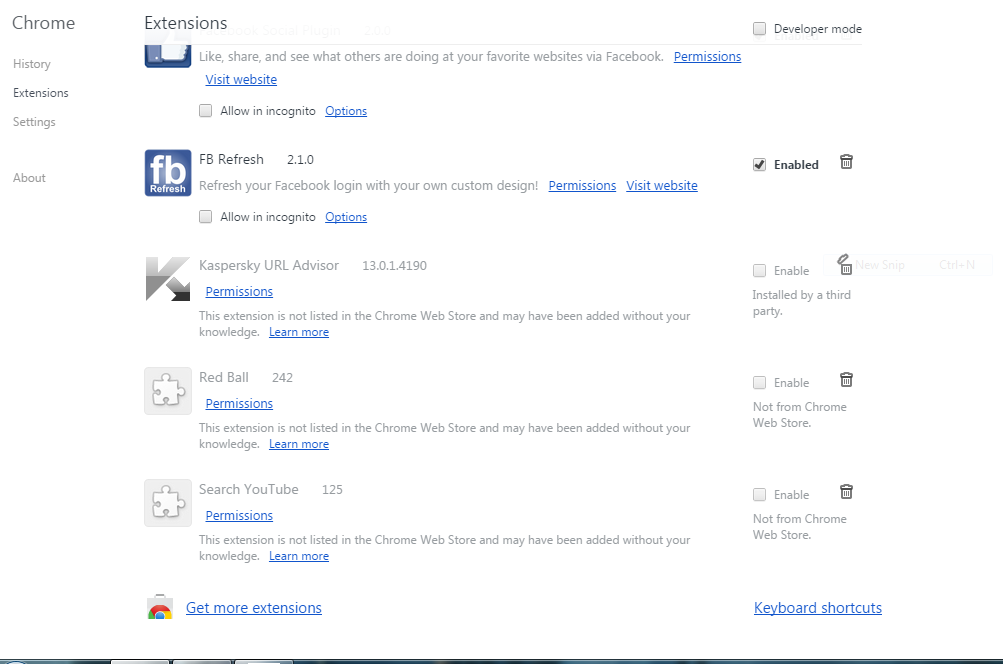Click the Chrome heading in sidebar
The image size is (1003, 664).
coord(43,23)
